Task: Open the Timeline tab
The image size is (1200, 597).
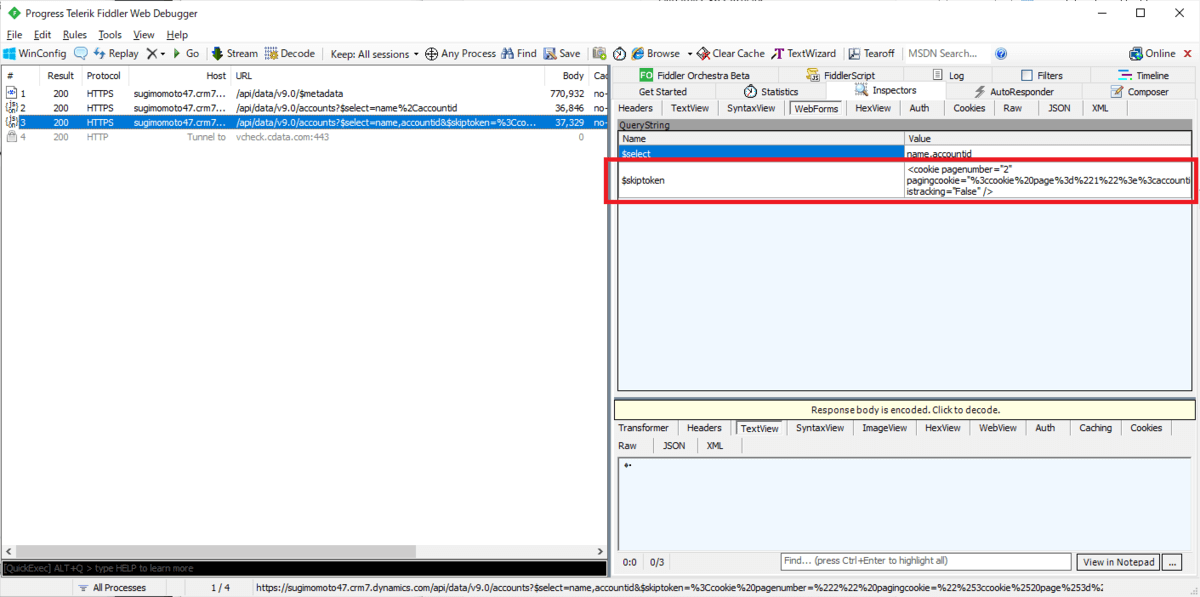Action: click(1144, 75)
